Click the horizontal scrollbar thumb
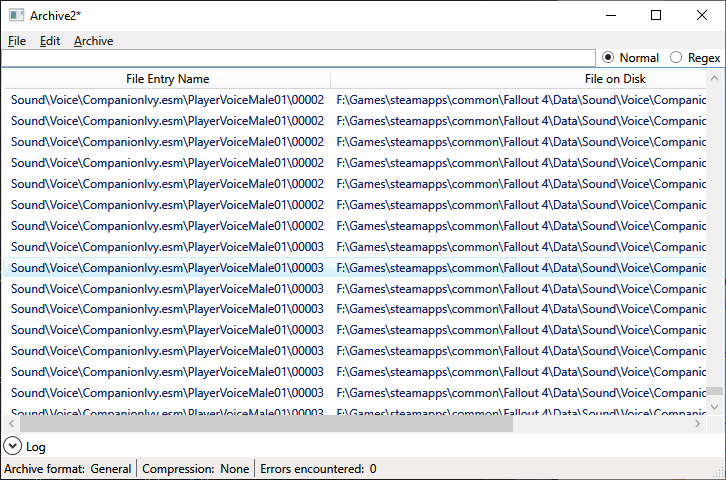 pyautogui.click(x=266, y=423)
